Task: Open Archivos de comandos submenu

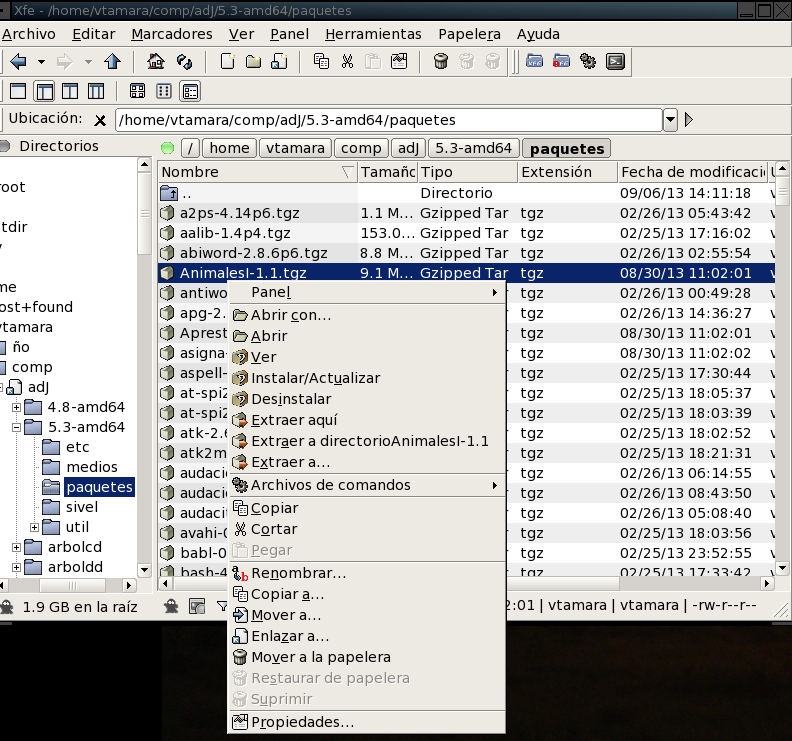Action: point(367,485)
